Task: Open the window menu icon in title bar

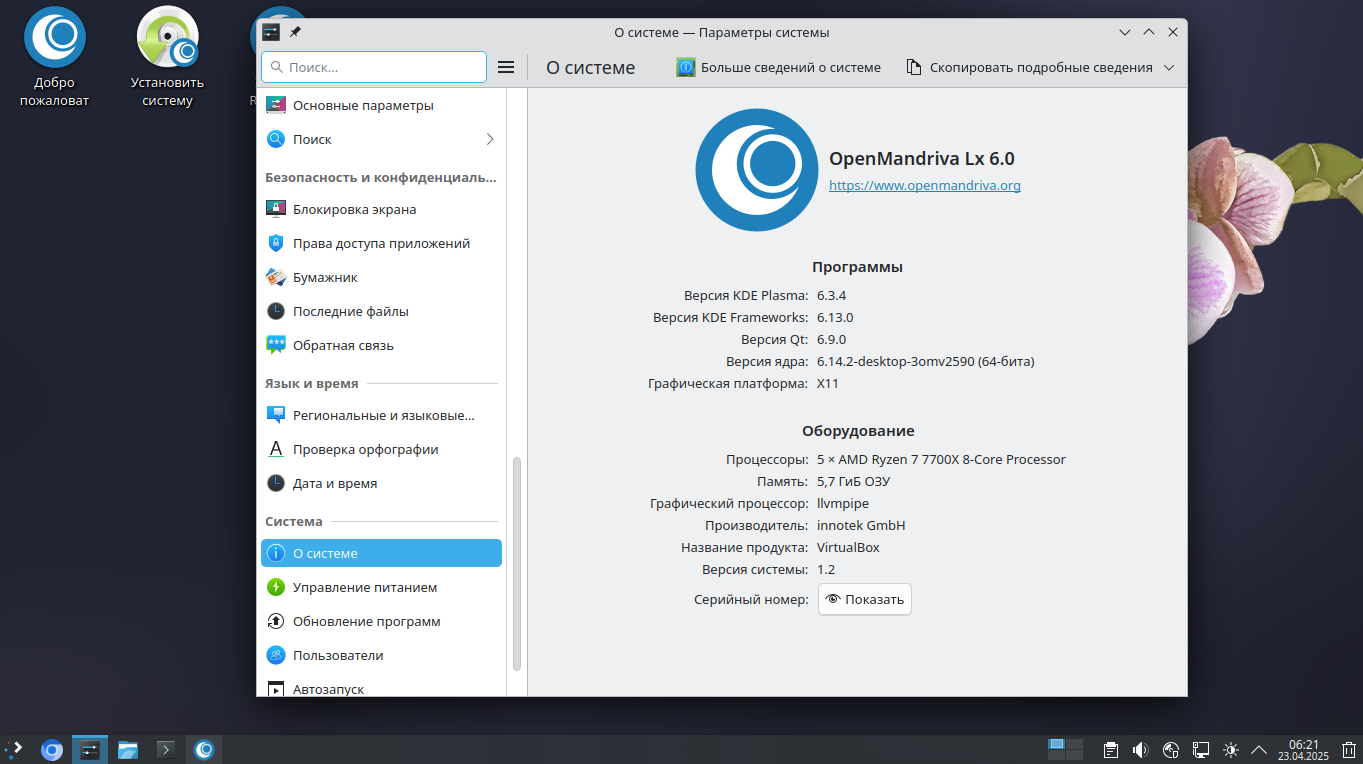Action: point(270,32)
